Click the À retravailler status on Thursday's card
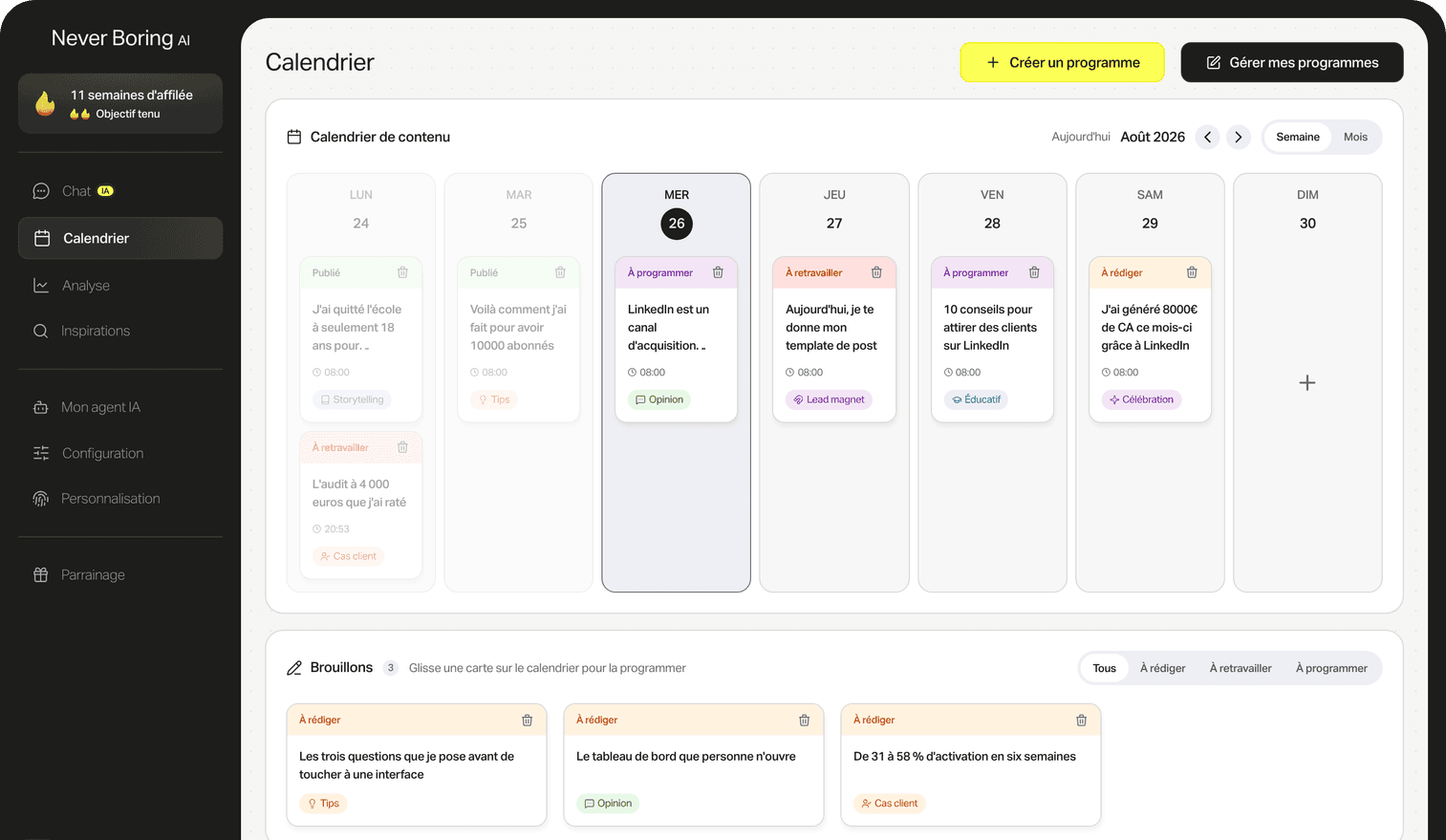The image size is (1446, 840). (x=813, y=272)
